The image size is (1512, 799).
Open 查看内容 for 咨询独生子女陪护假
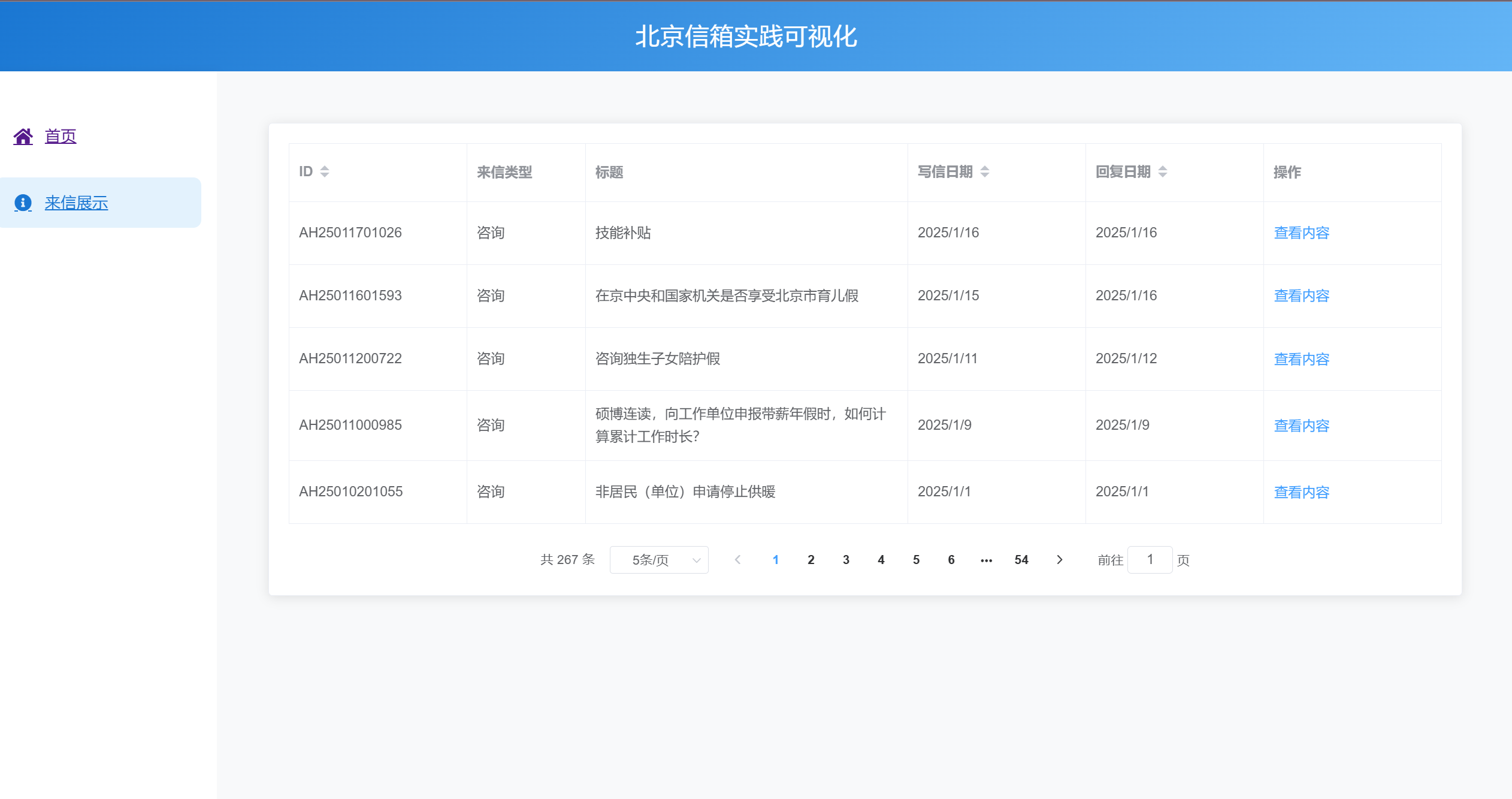1301,359
